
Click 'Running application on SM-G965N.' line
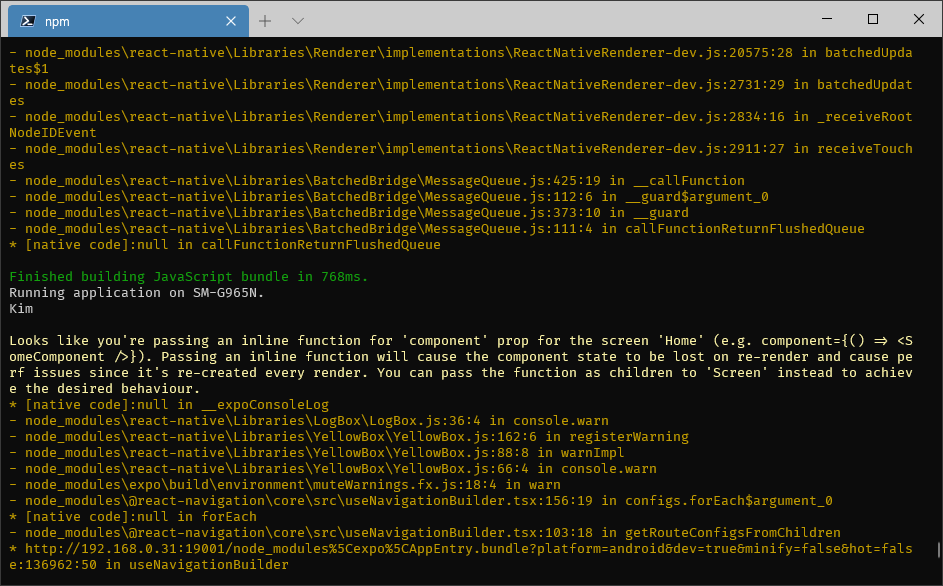pos(137,292)
